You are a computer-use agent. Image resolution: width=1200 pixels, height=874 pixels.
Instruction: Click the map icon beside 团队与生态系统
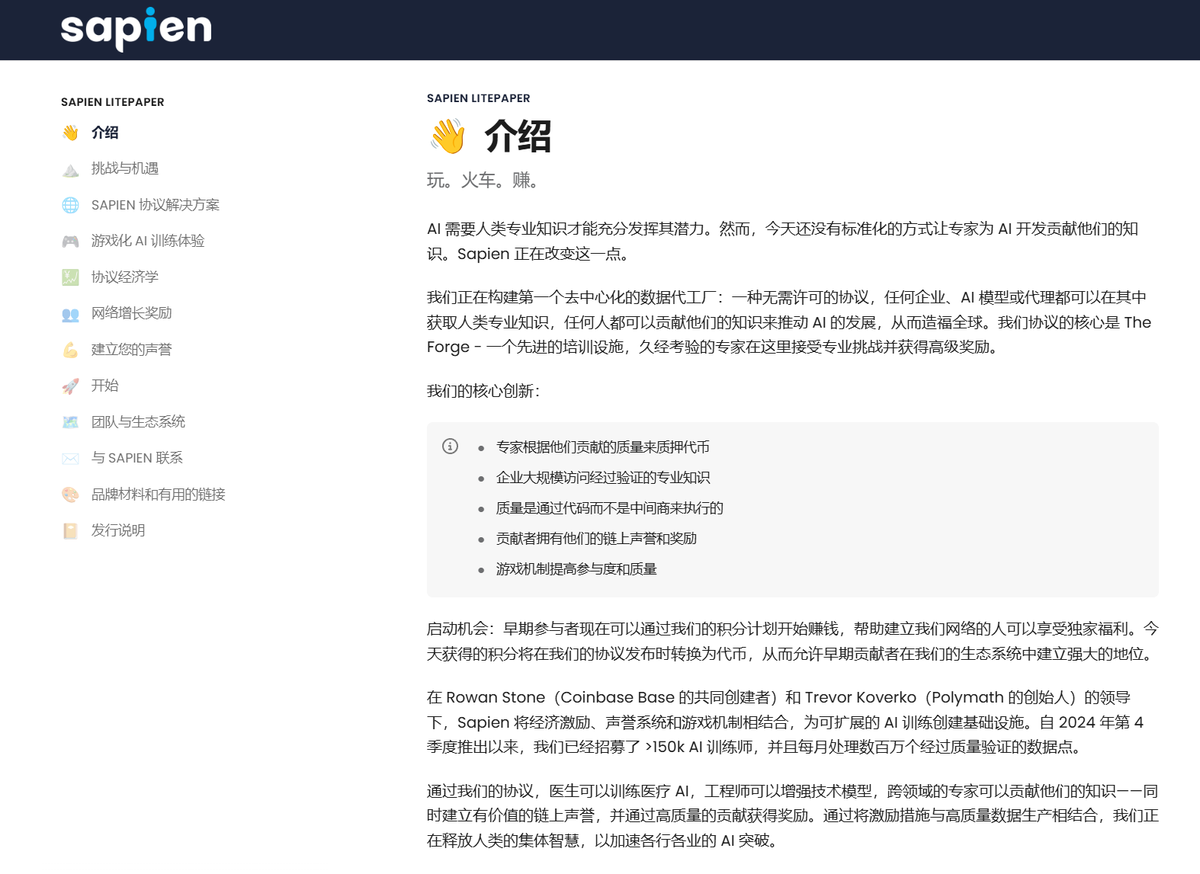pos(70,422)
